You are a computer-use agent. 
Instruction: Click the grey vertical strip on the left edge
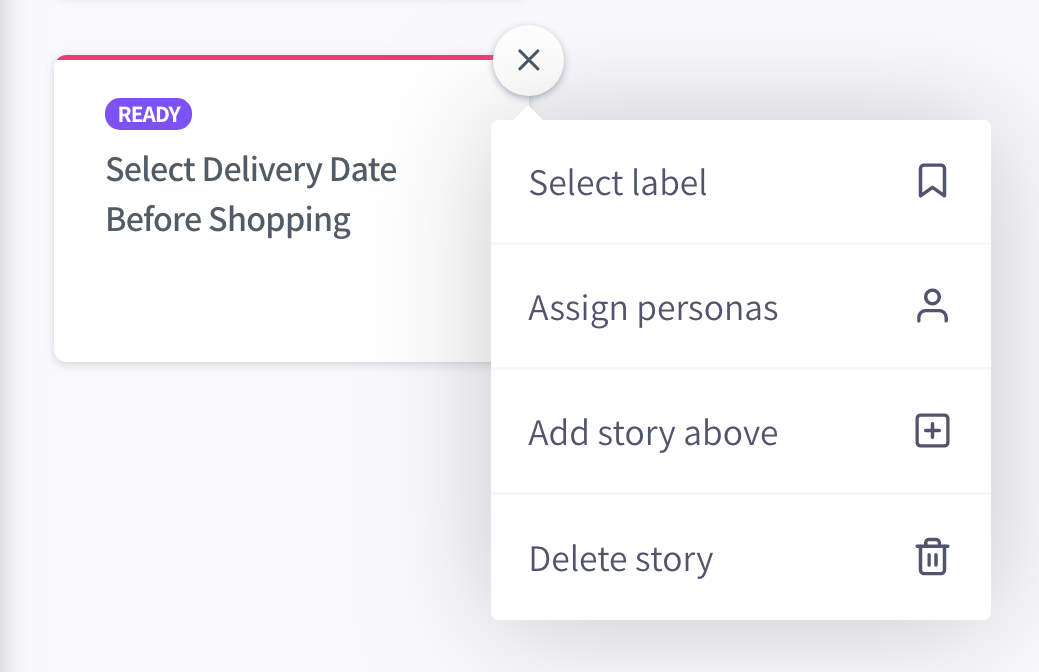pyautogui.click(x=6, y=336)
